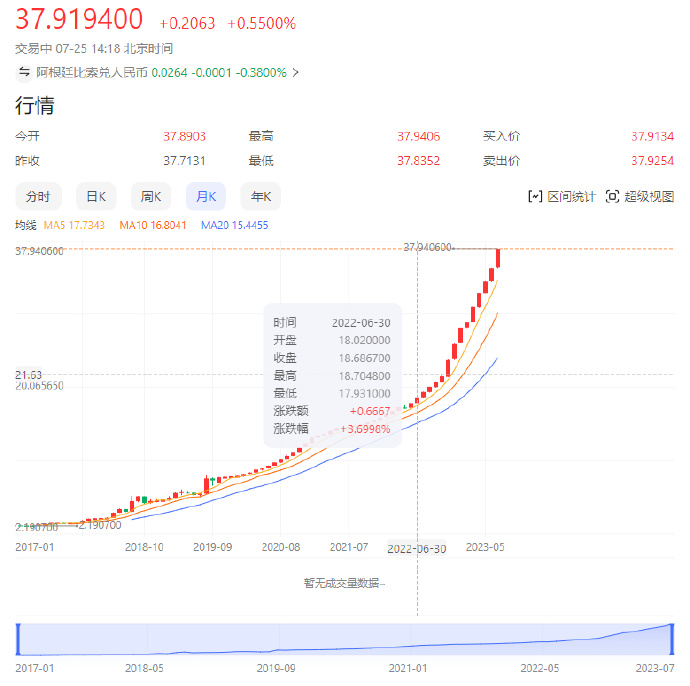
Task: Click the right handle of range slider
Action: (672, 639)
